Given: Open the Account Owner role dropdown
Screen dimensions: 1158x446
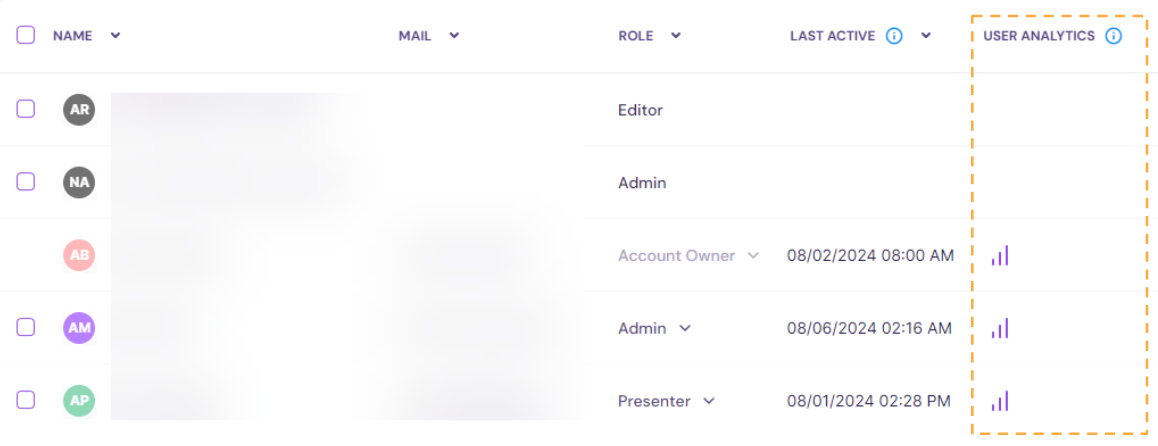Looking at the screenshot, I should click(753, 256).
